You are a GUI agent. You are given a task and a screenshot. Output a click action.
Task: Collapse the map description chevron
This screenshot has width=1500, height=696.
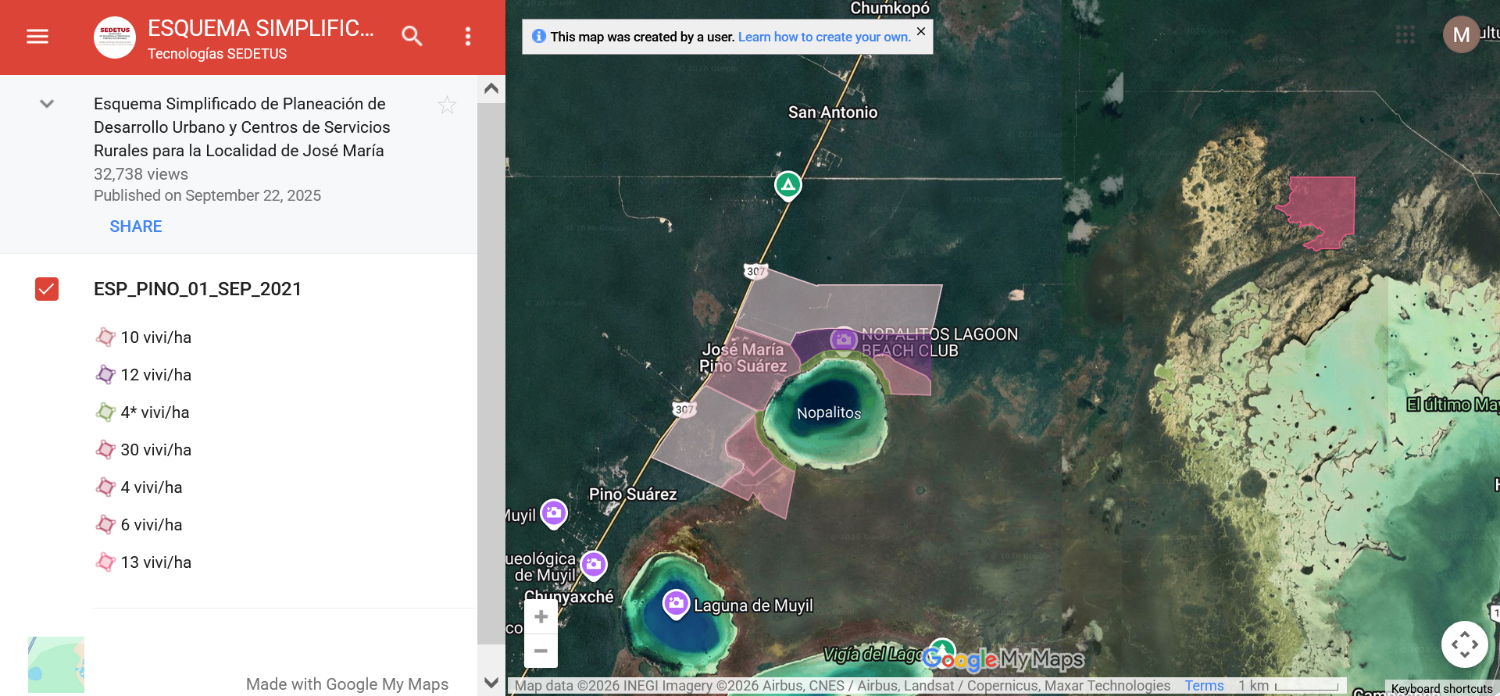[x=47, y=104]
